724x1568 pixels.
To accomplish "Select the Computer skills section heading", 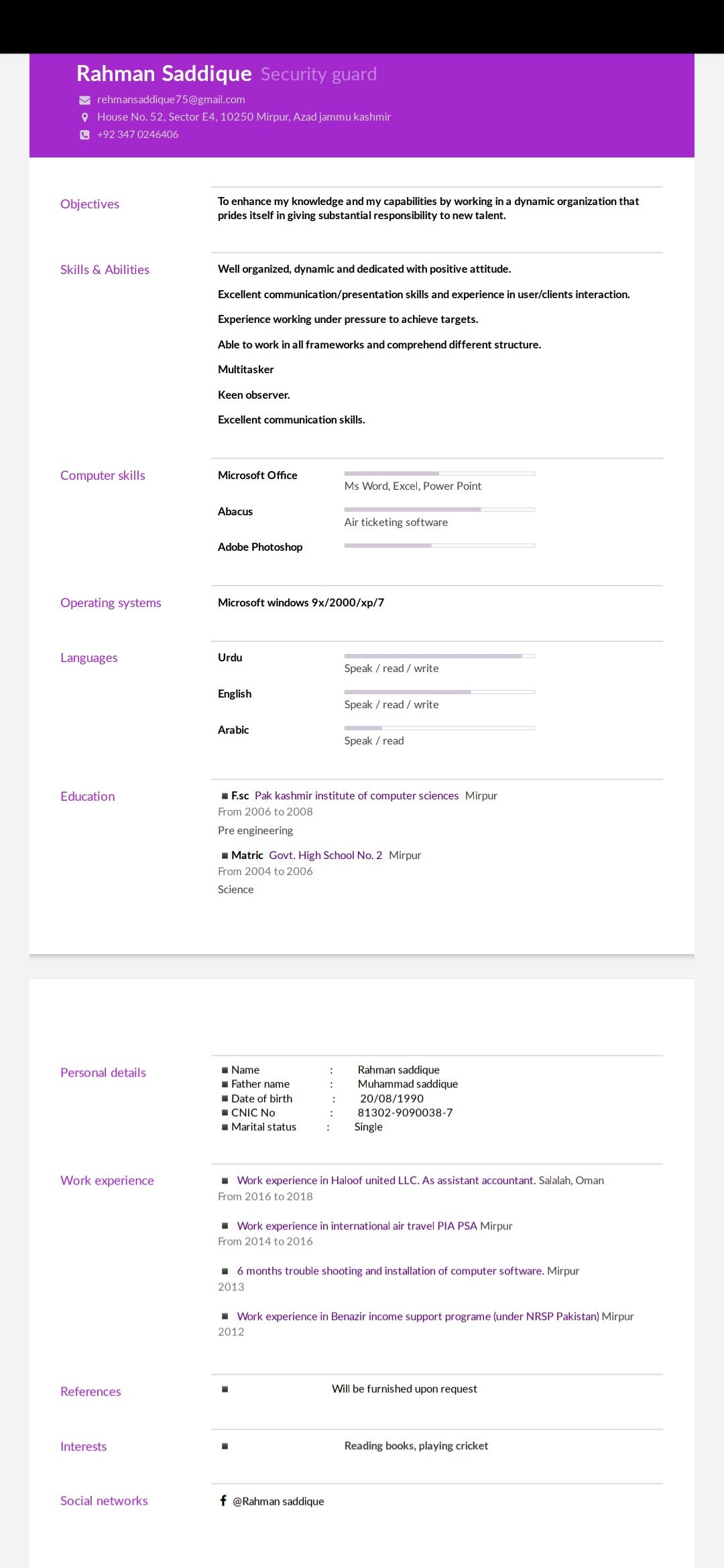I will click(x=103, y=475).
